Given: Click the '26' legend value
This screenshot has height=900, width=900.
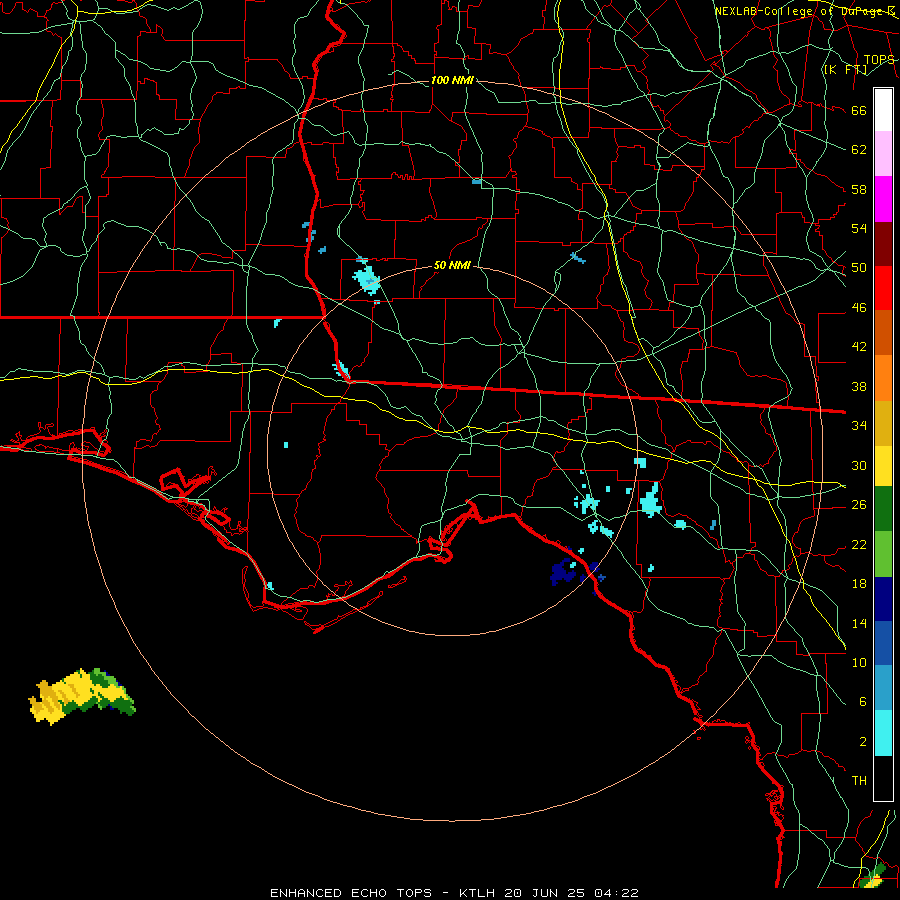Looking at the screenshot, I should [859, 505].
